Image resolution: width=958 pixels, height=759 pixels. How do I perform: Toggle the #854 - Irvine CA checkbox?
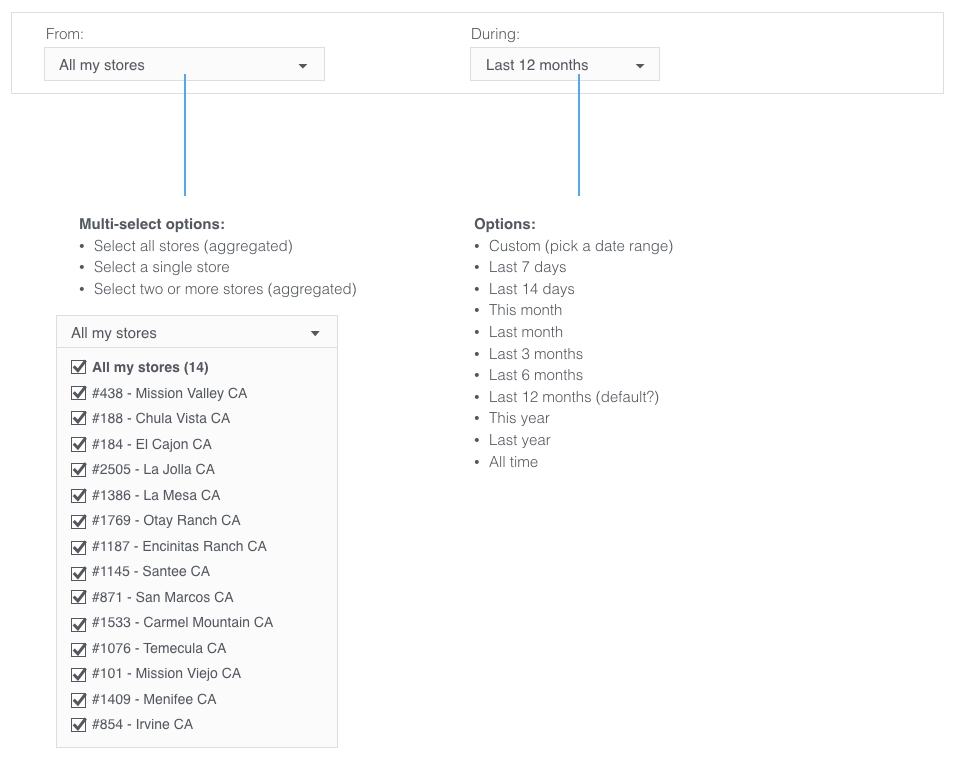click(79, 724)
